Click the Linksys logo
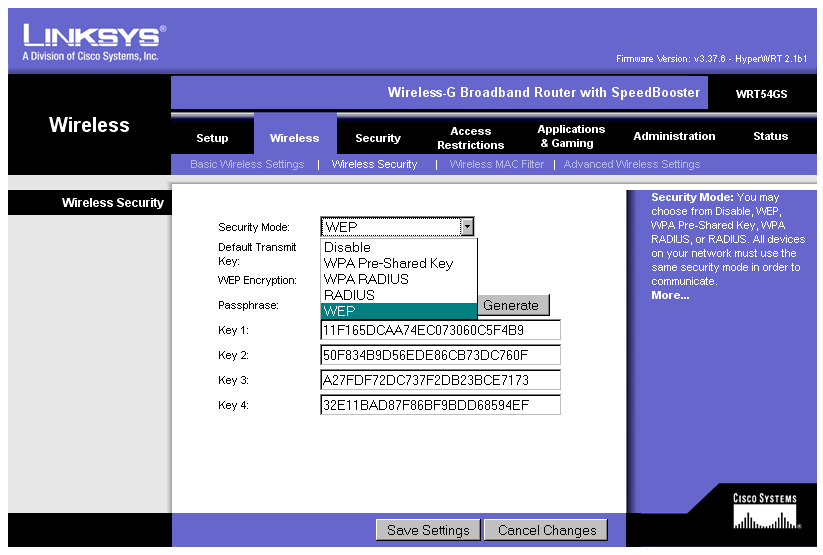 [94, 43]
